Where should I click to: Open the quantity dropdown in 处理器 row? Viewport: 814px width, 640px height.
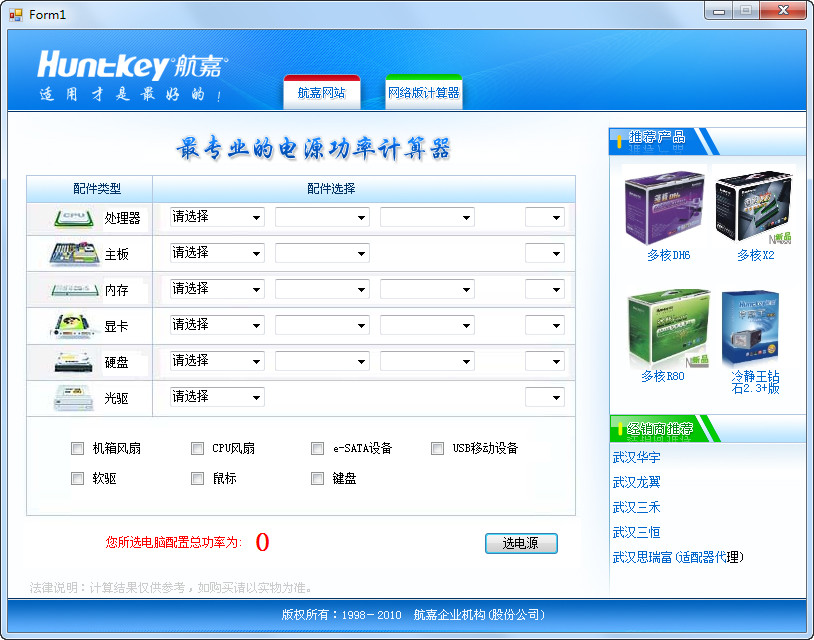545,217
